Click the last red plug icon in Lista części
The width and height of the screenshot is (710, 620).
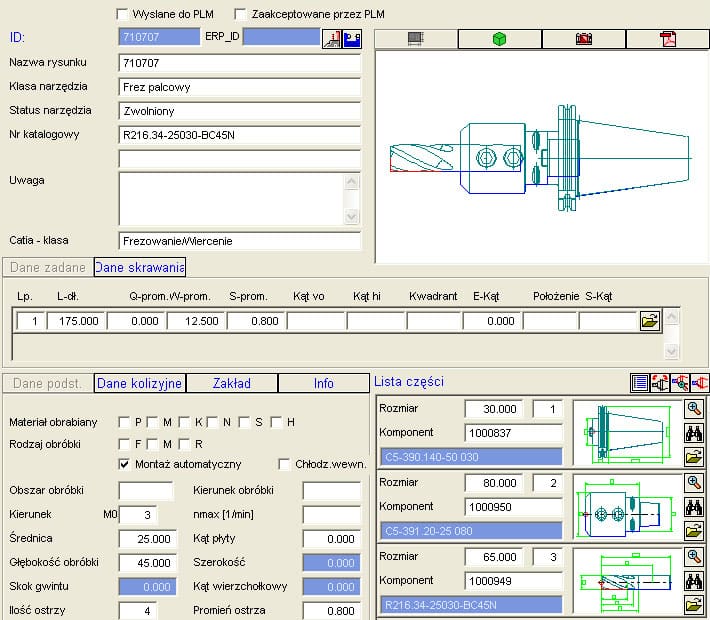point(700,383)
